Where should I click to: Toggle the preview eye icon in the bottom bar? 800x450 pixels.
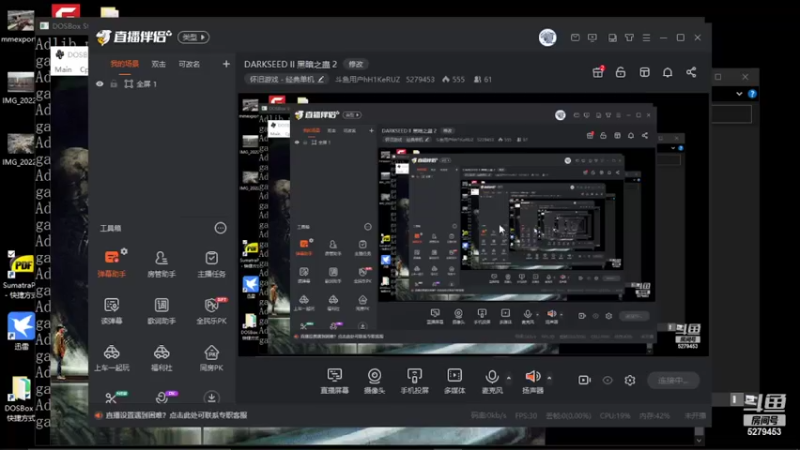pos(607,380)
